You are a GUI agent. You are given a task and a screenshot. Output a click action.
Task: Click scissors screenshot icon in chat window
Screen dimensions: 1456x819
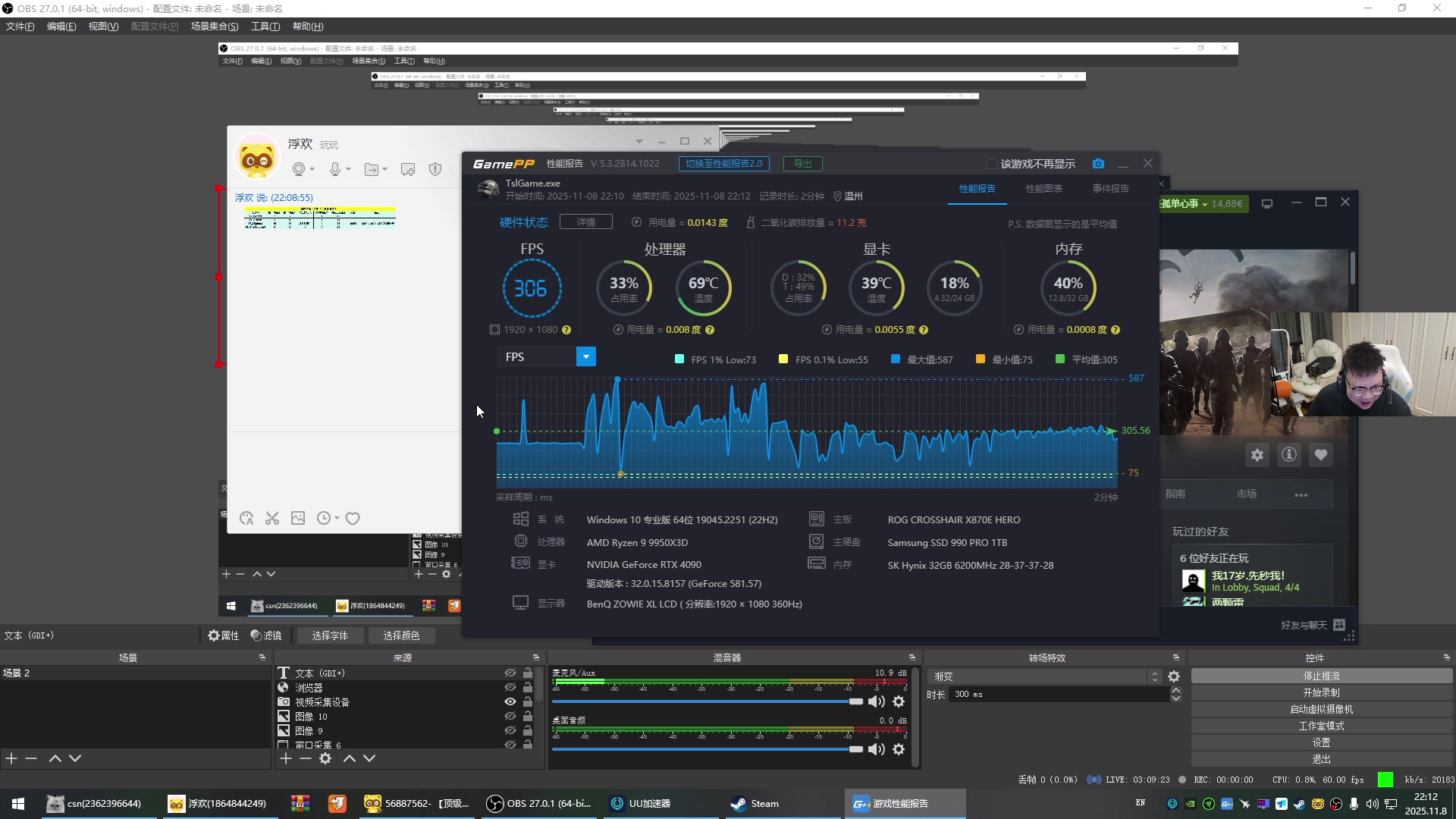click(272, 519)
